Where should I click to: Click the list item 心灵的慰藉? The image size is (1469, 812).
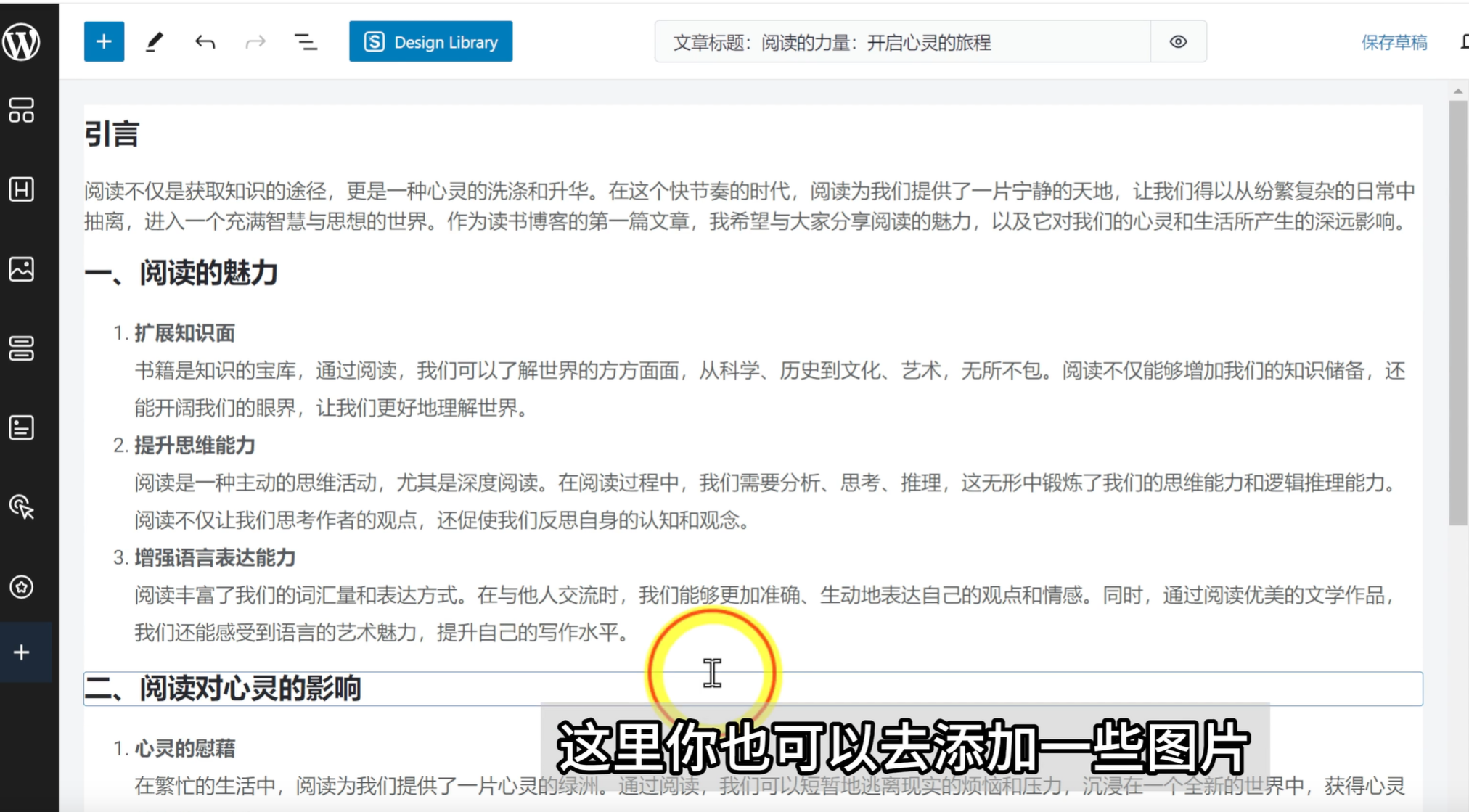184,748
